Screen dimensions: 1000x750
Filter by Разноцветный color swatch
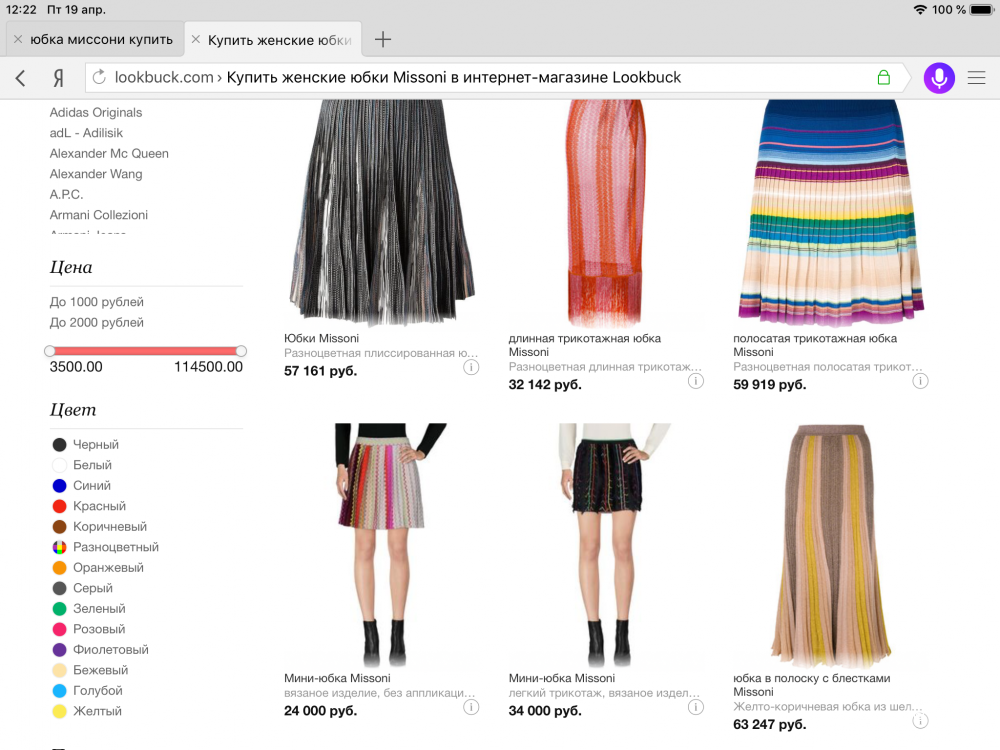pos(59,547)
